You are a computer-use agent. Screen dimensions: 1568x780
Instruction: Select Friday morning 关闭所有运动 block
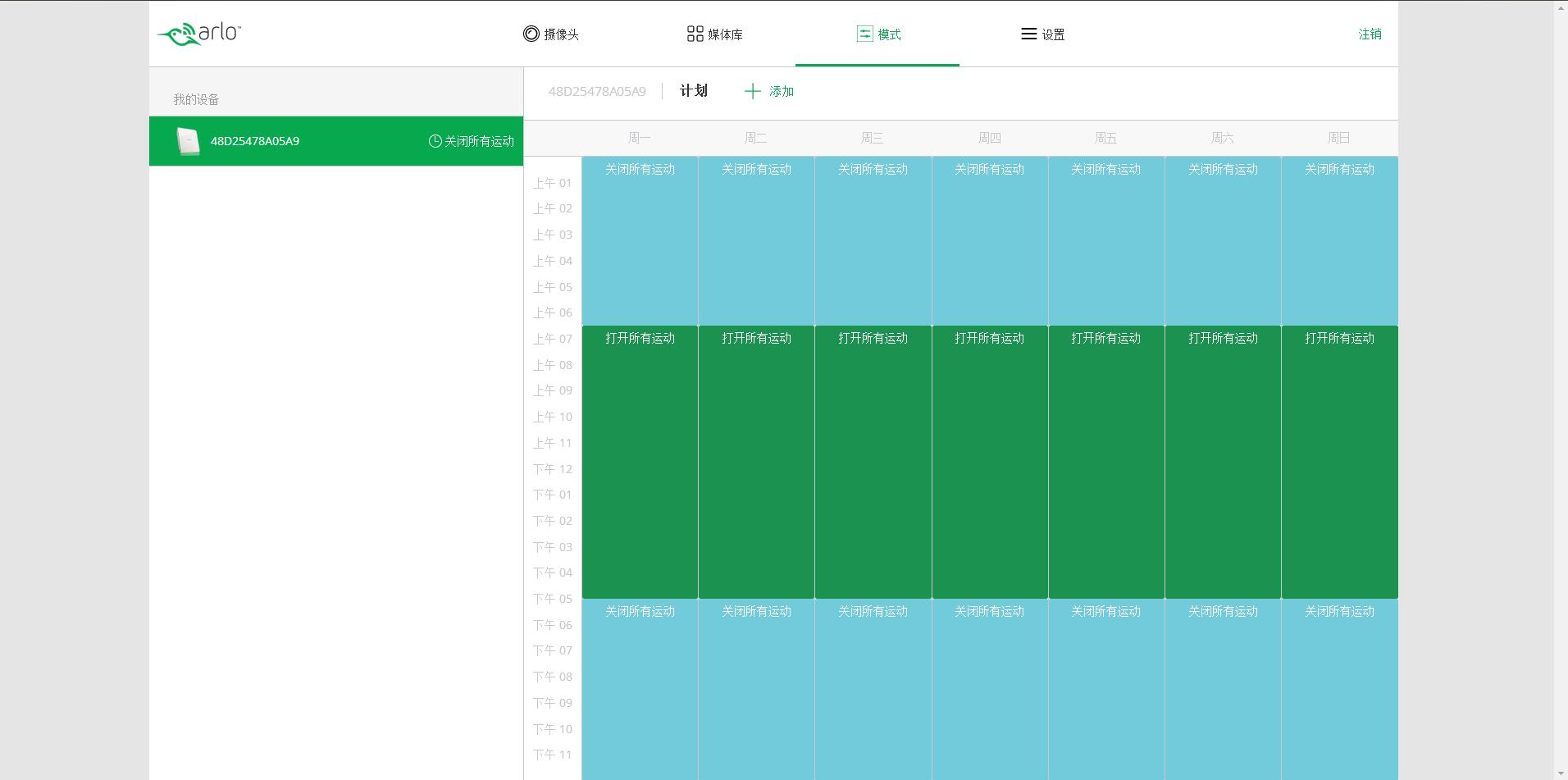(x=1106, y=241)
